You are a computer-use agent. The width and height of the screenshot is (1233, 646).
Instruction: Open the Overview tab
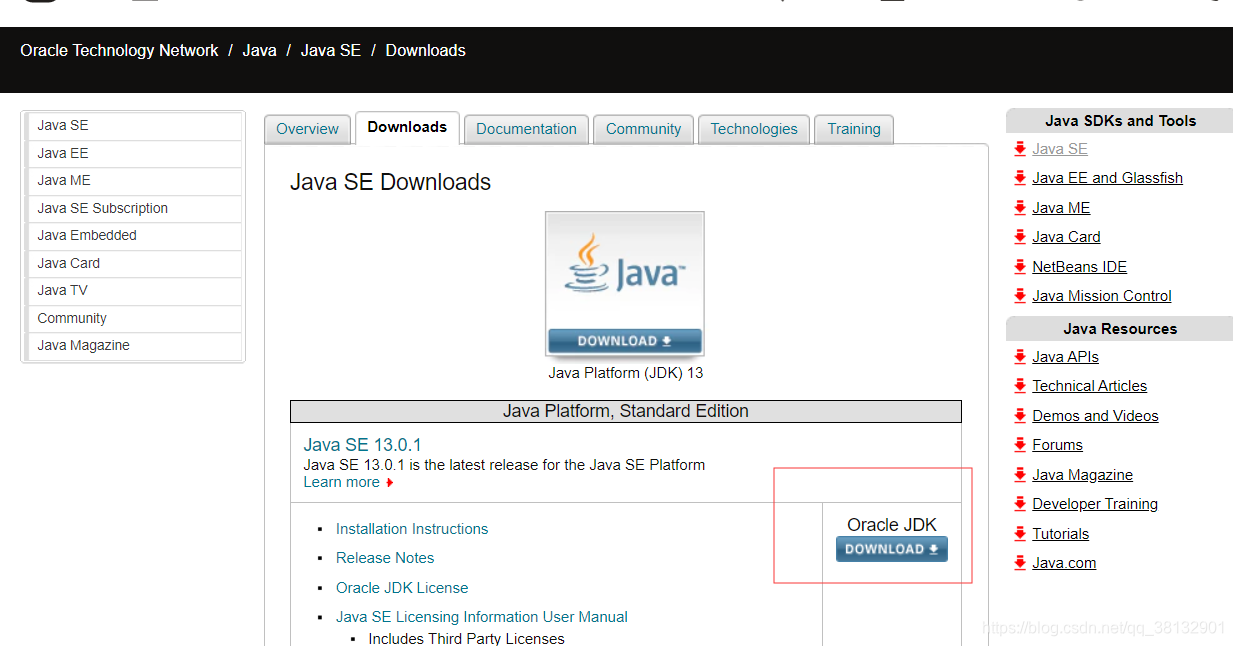[x=308, y=129]
